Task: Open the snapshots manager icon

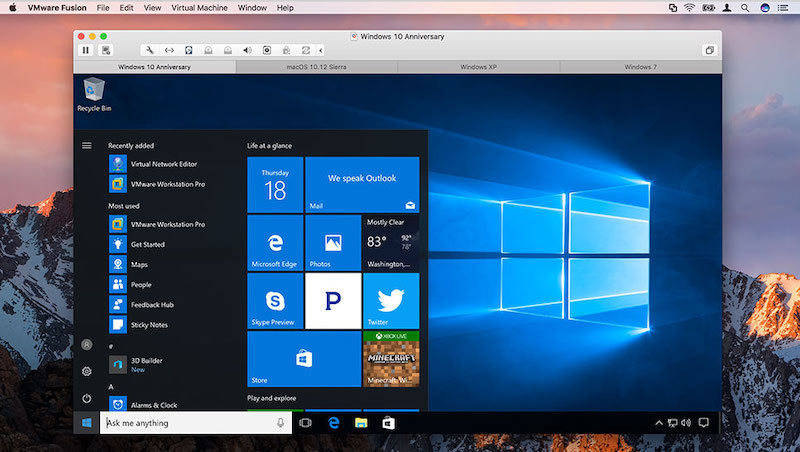Action: point(106,50)
